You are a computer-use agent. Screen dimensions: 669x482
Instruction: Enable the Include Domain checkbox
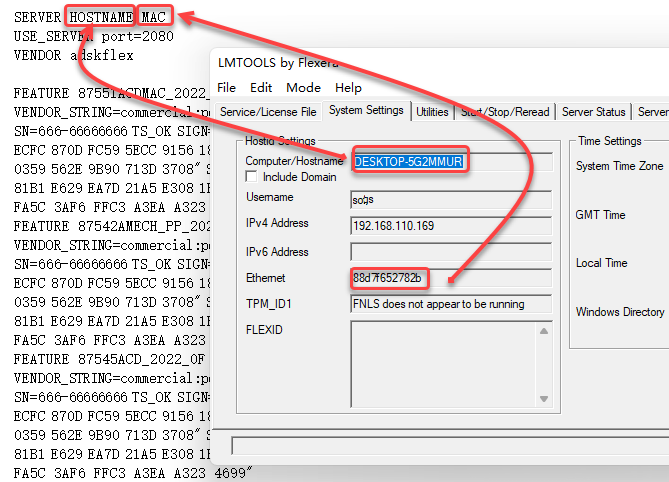pos(252,177)
